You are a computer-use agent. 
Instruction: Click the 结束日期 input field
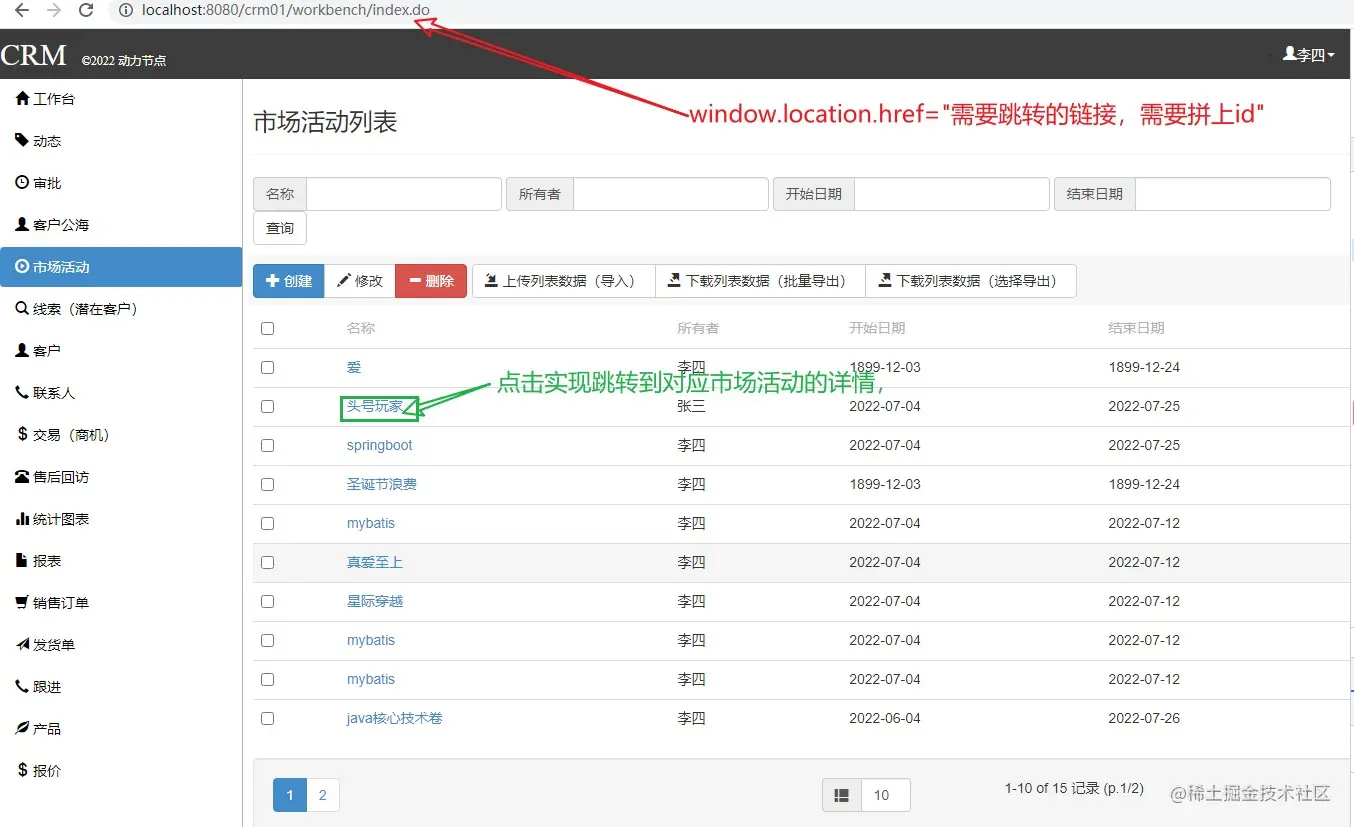coord(1233,194)
